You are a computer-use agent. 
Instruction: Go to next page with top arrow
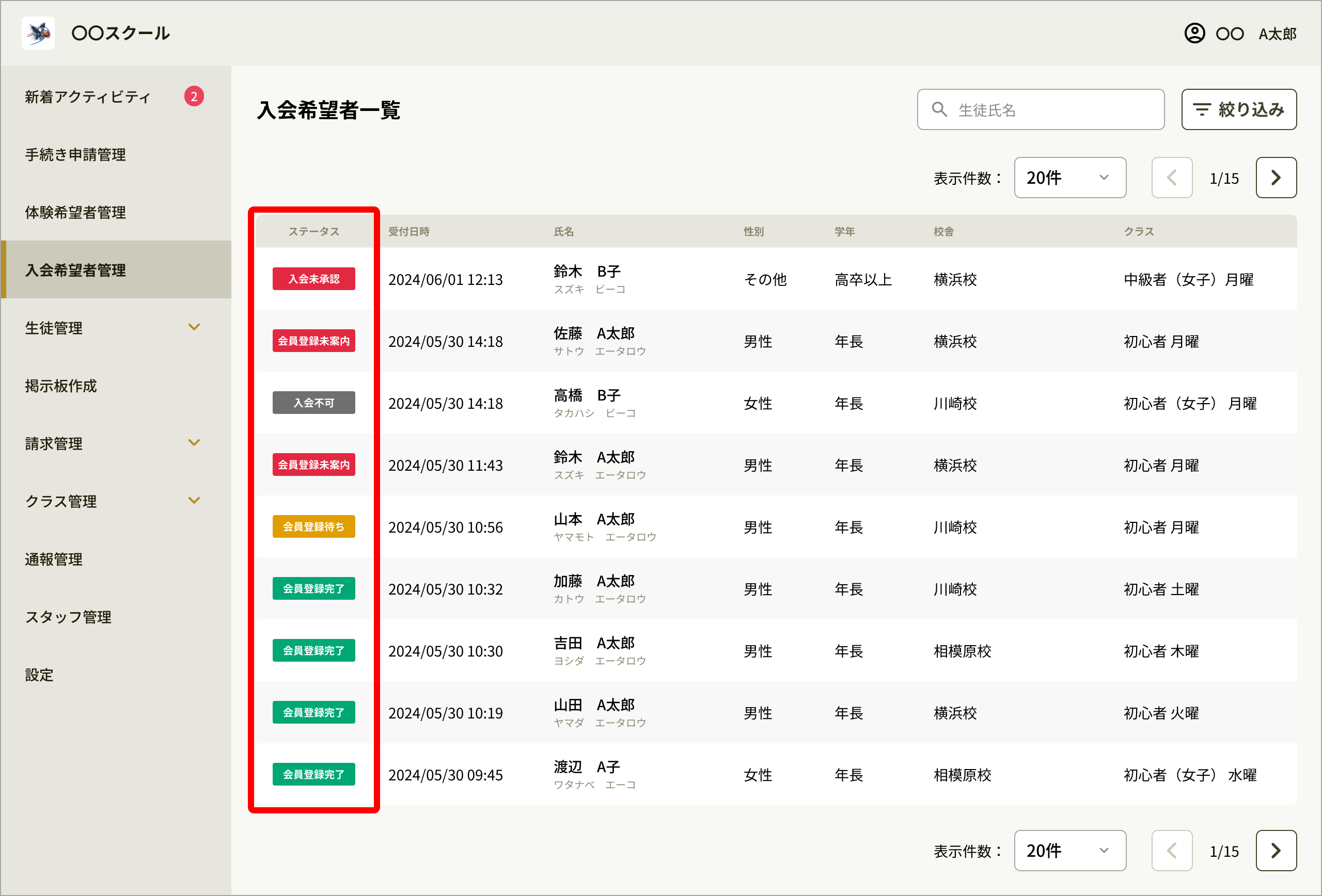click(1276, 178)
